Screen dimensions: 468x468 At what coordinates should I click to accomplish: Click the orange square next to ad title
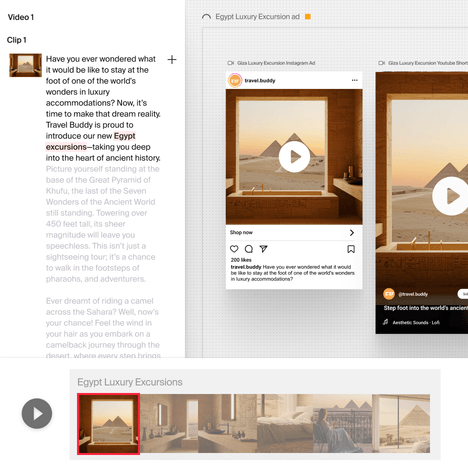[x=308, y=17]
